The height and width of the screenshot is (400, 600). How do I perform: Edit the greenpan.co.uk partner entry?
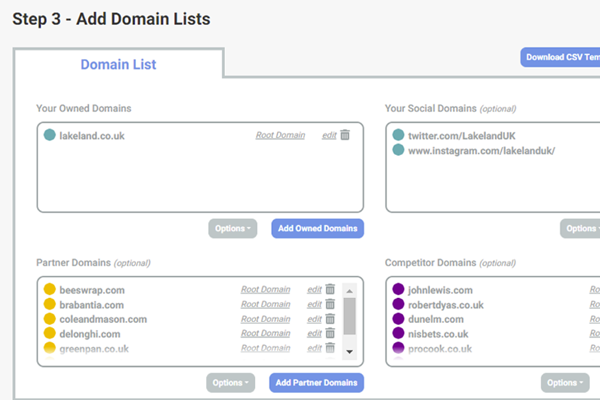pyautogui.click(x=314, y=348)
